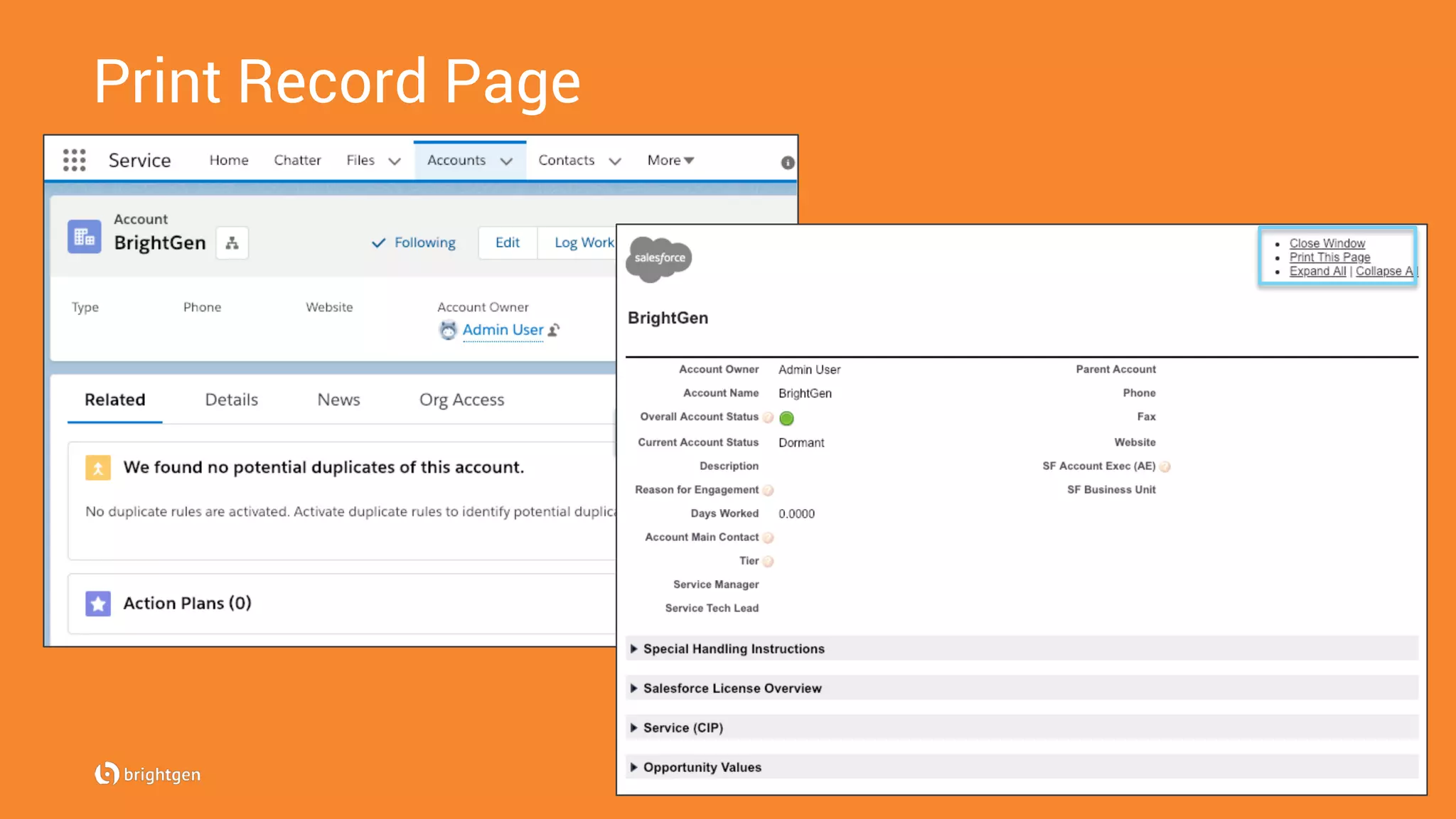Click the Salesforce cloud logo
The width and height of the screenshot is (1456, 819).
[659, 258]
